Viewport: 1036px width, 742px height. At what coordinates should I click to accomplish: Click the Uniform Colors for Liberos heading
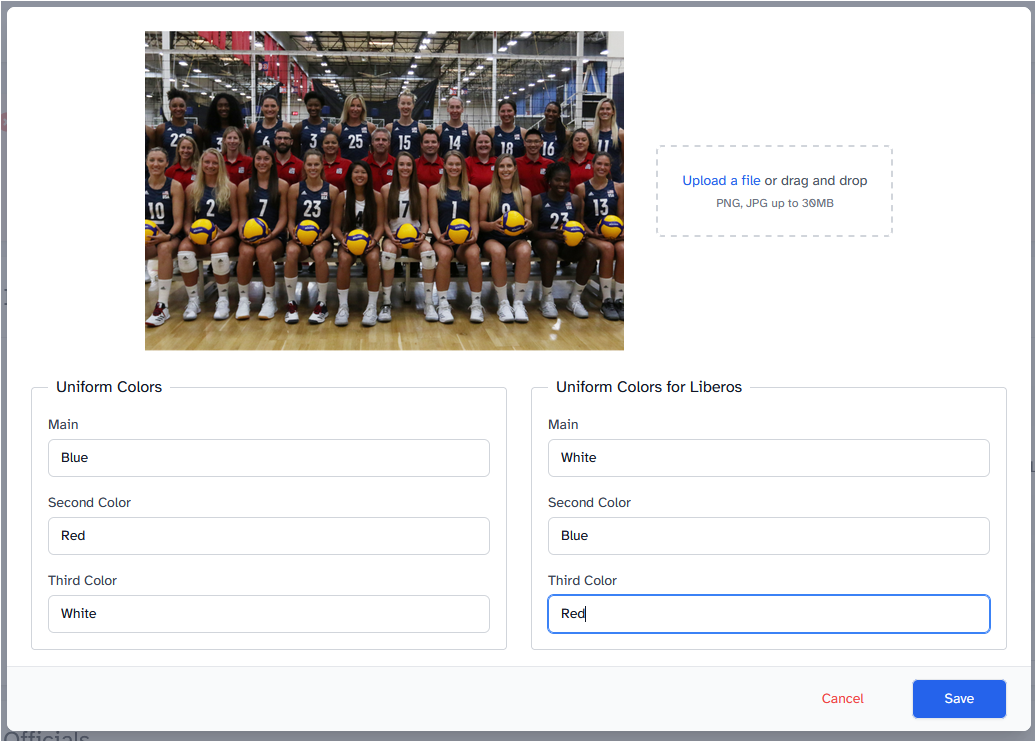[x=649, y=387]
